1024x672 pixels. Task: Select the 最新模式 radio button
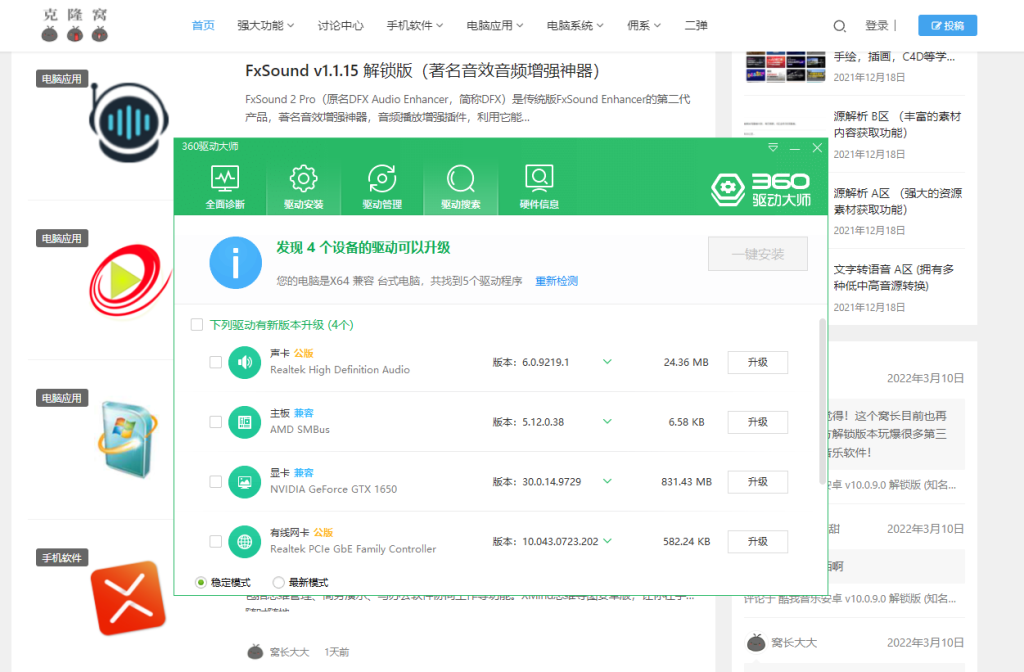tap(279, 582)
